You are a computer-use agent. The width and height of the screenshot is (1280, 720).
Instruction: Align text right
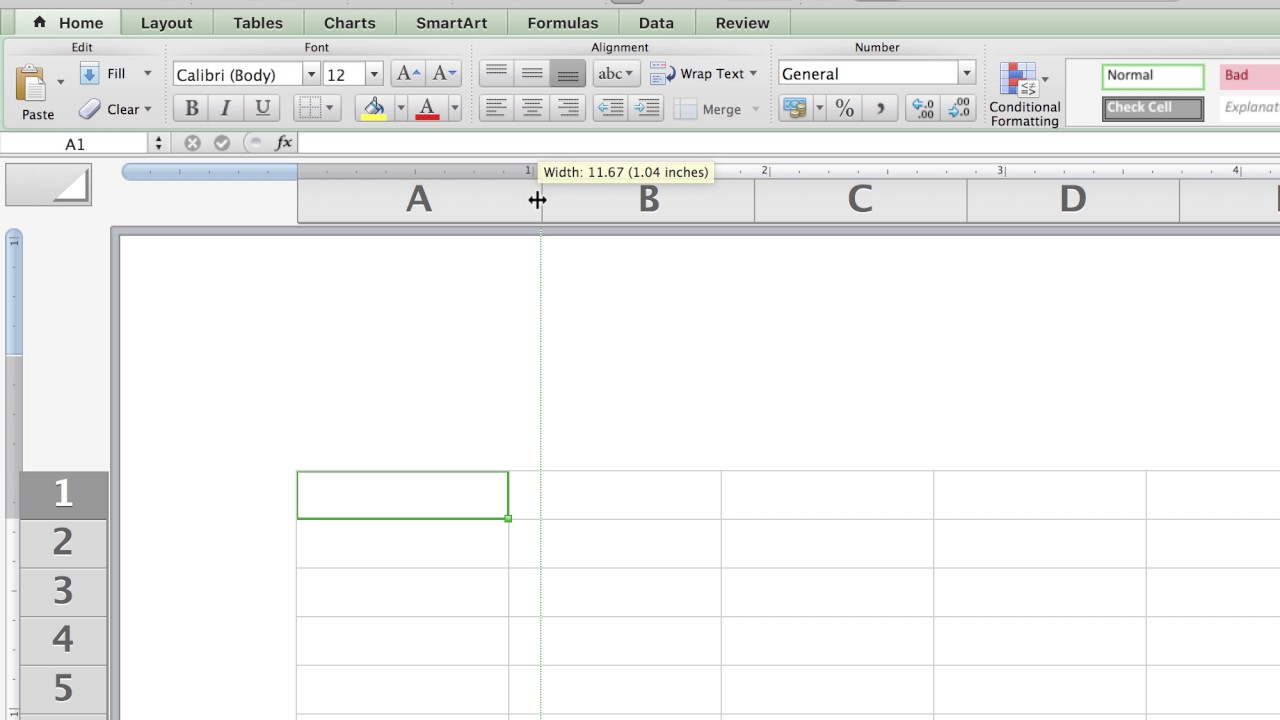[567, 109]
